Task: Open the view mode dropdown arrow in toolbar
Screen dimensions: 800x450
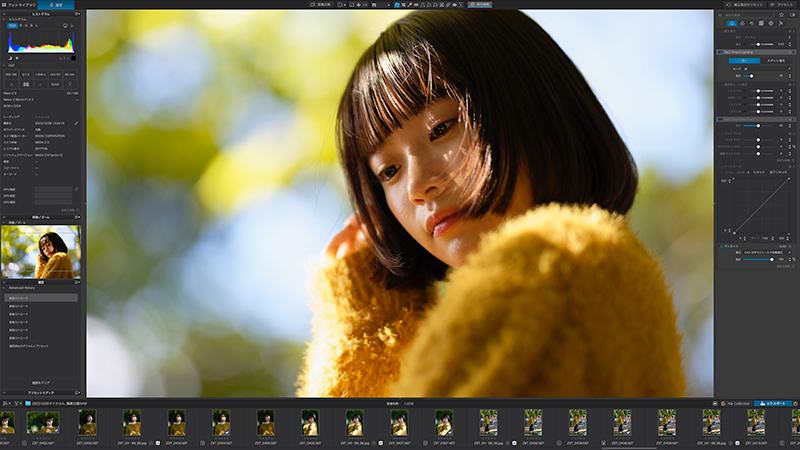Action: point(345,5)
